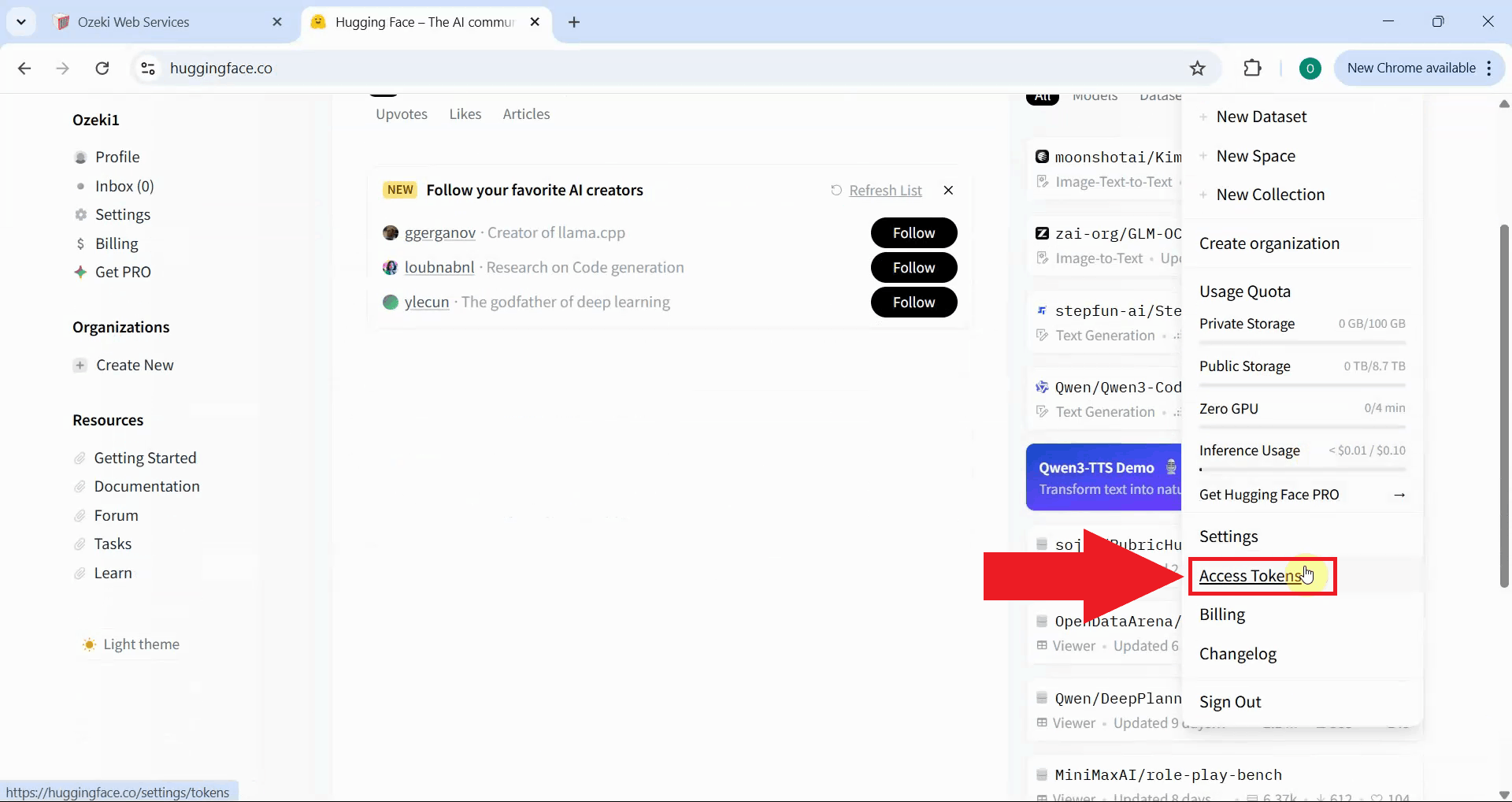Click the Google account avatar

1310,68
